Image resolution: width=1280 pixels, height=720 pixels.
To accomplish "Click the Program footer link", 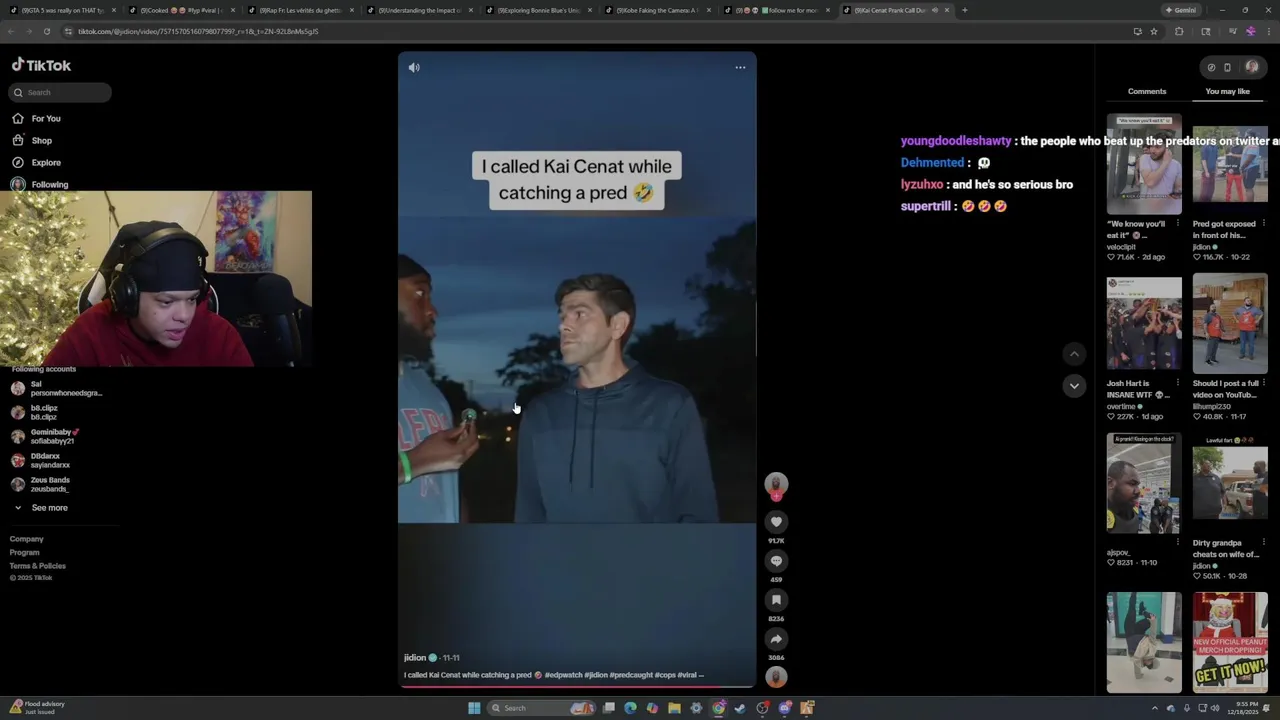I will pos(25,552).
